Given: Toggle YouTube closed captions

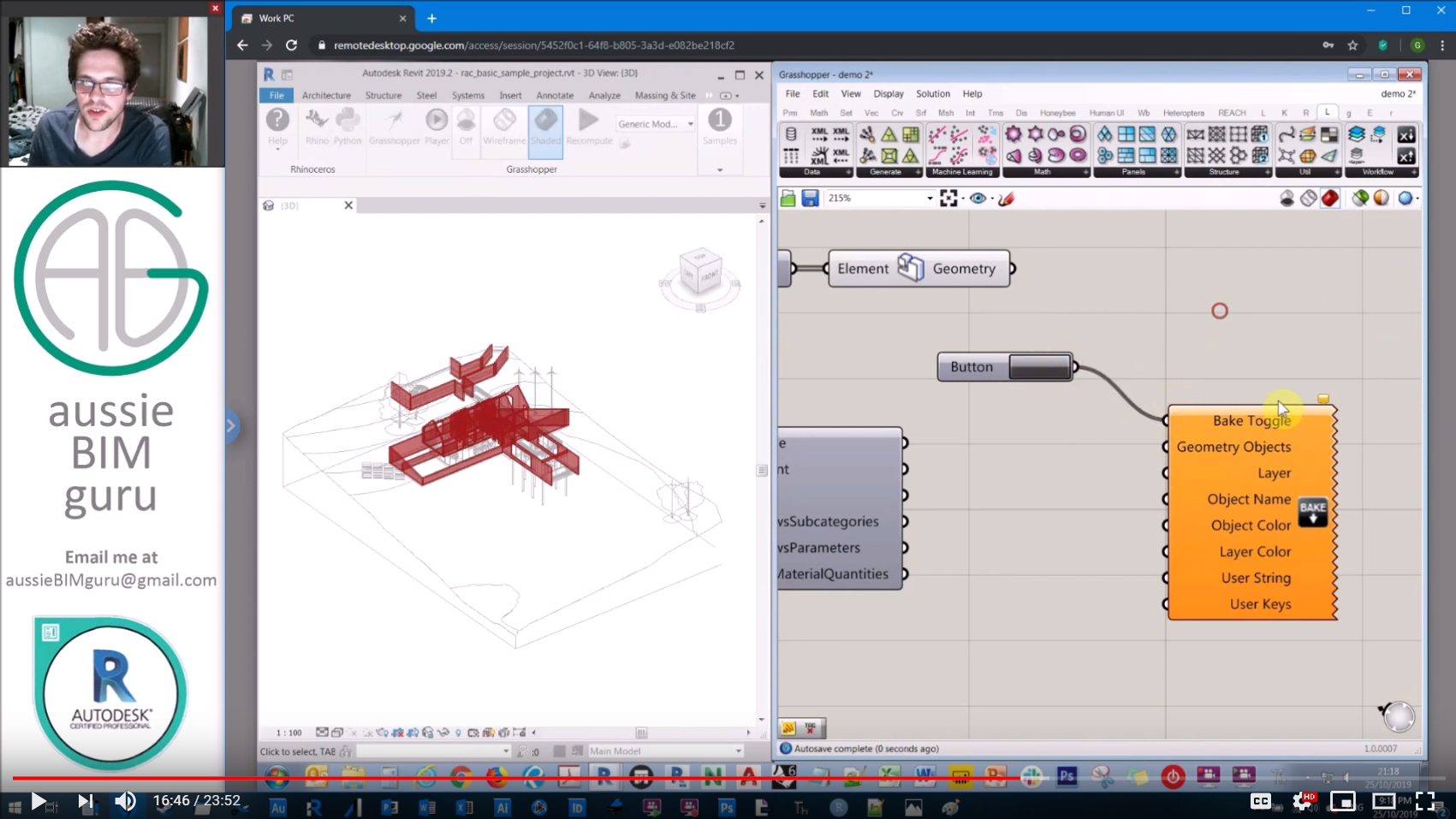Looking at the screenshot, I should pos(1260,801).
